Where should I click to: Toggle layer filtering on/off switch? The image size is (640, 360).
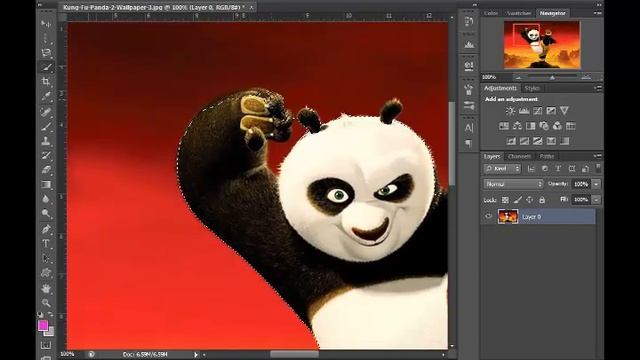point(598,168)
